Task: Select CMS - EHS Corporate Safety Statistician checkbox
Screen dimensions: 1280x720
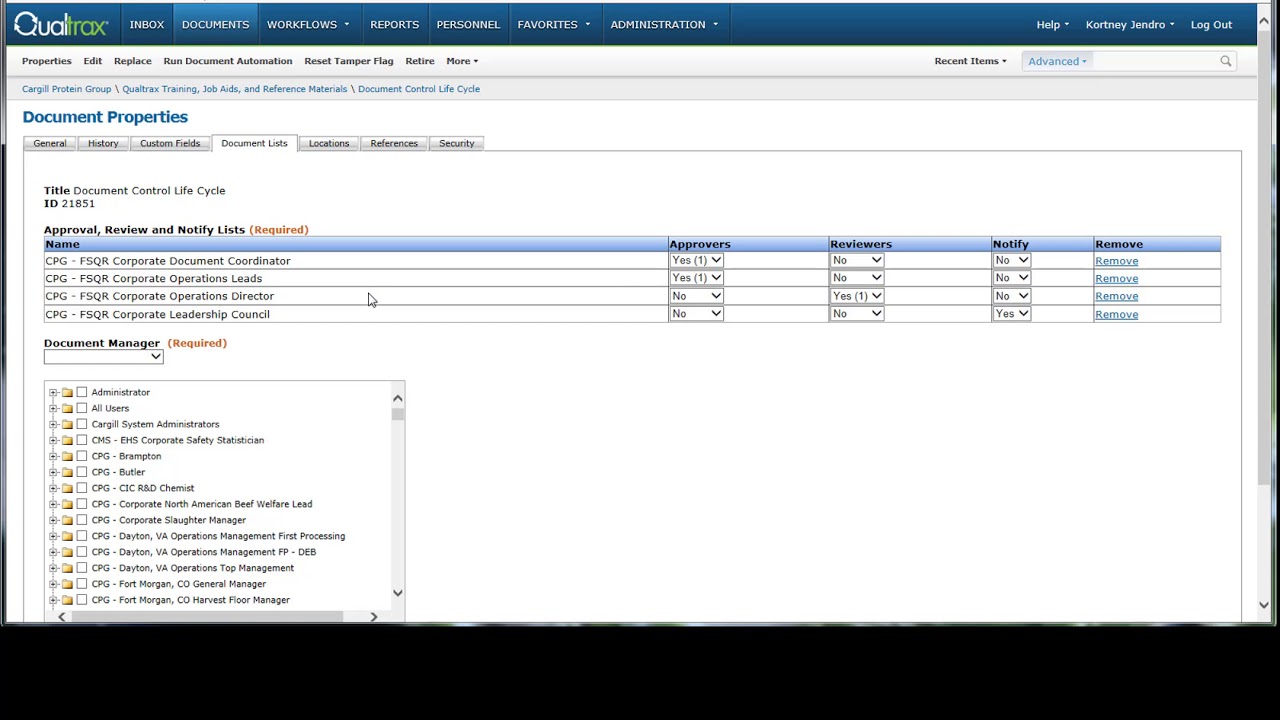Action: (x=82, y=440)
